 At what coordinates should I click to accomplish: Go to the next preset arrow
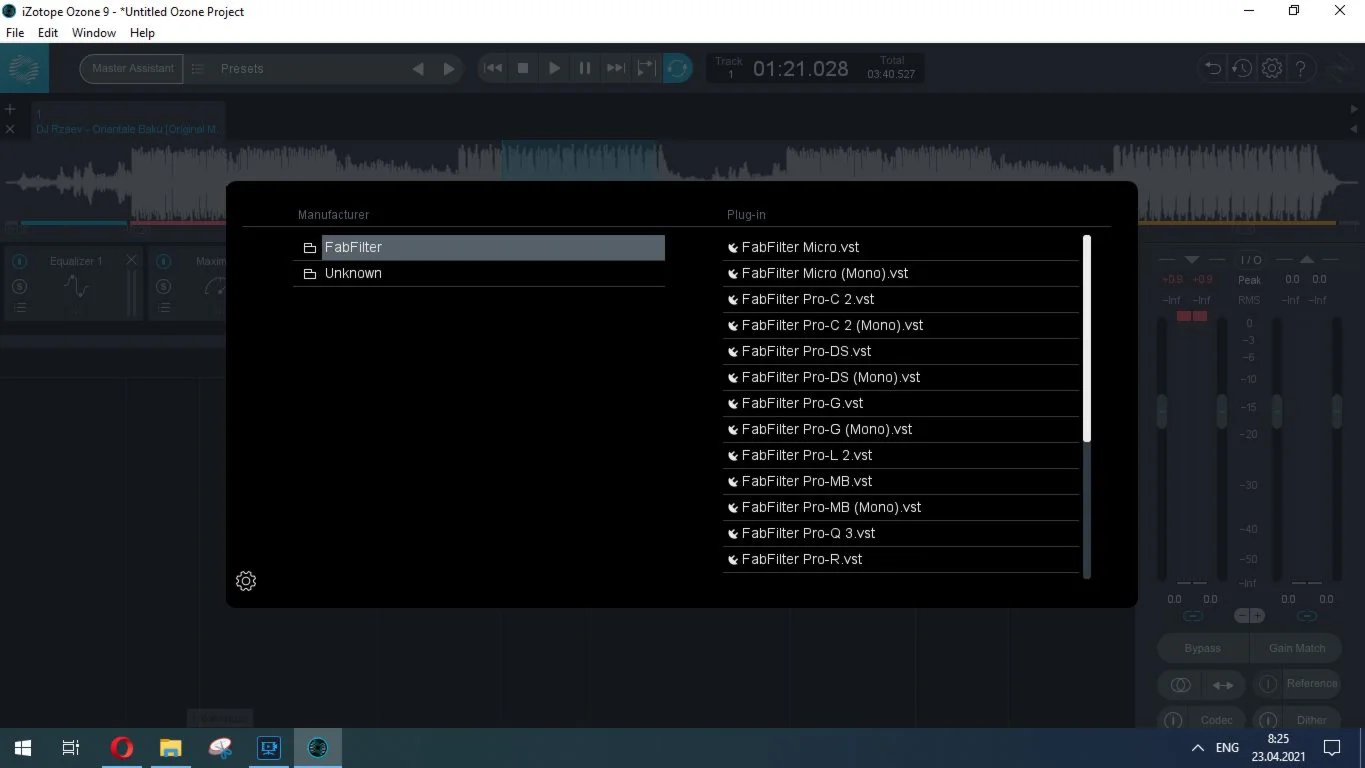pos(449,69)
